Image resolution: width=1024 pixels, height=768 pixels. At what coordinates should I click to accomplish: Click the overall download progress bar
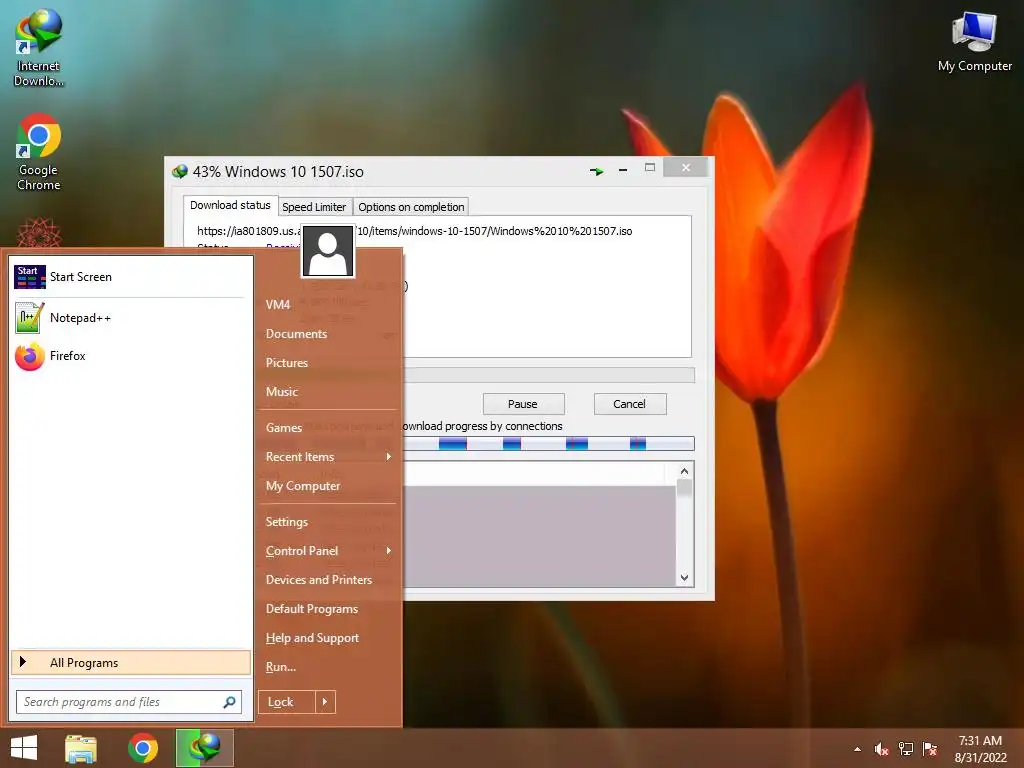click(549, 375)
